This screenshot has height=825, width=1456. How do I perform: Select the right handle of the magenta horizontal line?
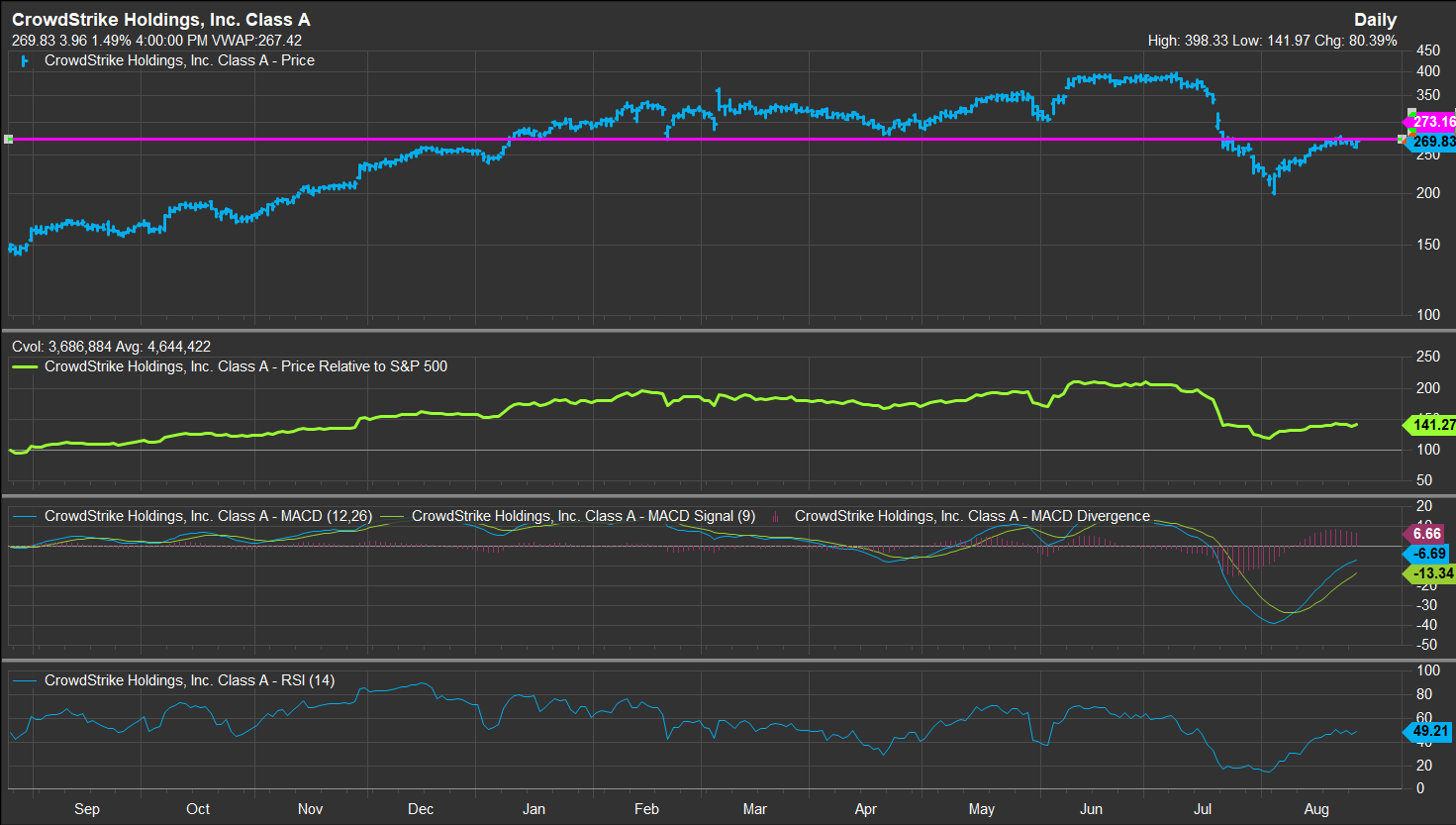pos(1402,140)
